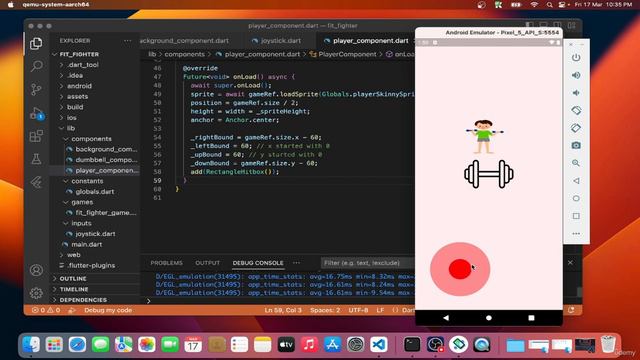Open the Explorer view in the activity bar
Screen dimensions: 640x360
(x=36, y=43)
